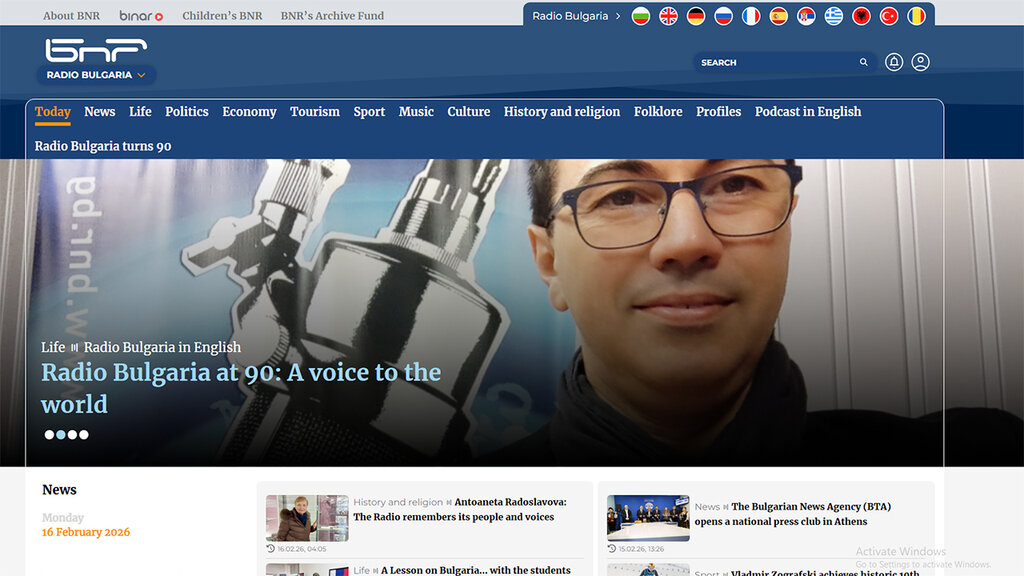
Task: Open Podcast in English tab
Action: tap(808, 112)
